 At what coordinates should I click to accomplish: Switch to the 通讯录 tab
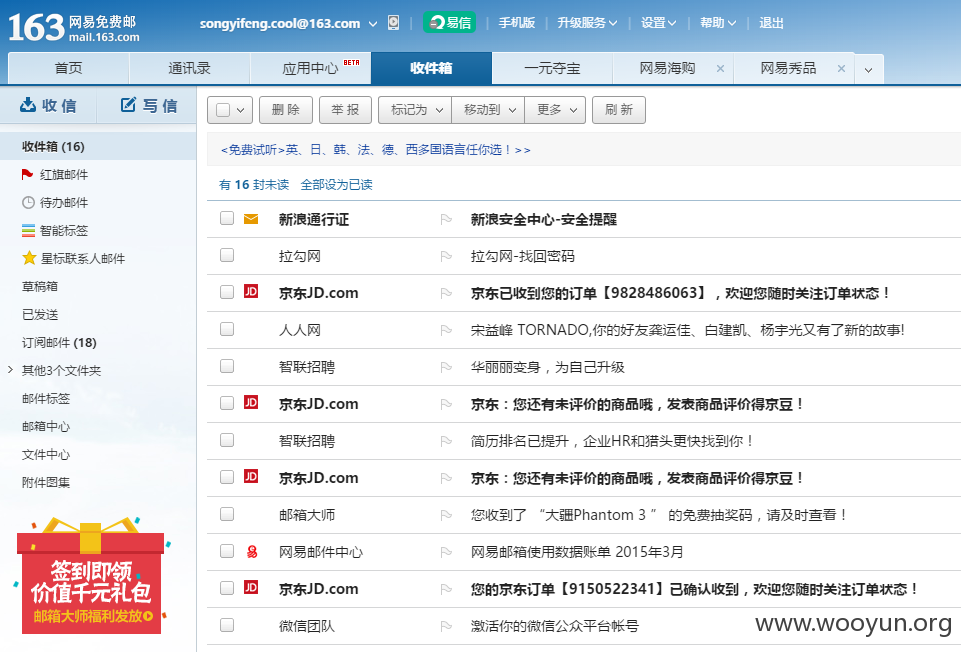click(x=189, y=68)
